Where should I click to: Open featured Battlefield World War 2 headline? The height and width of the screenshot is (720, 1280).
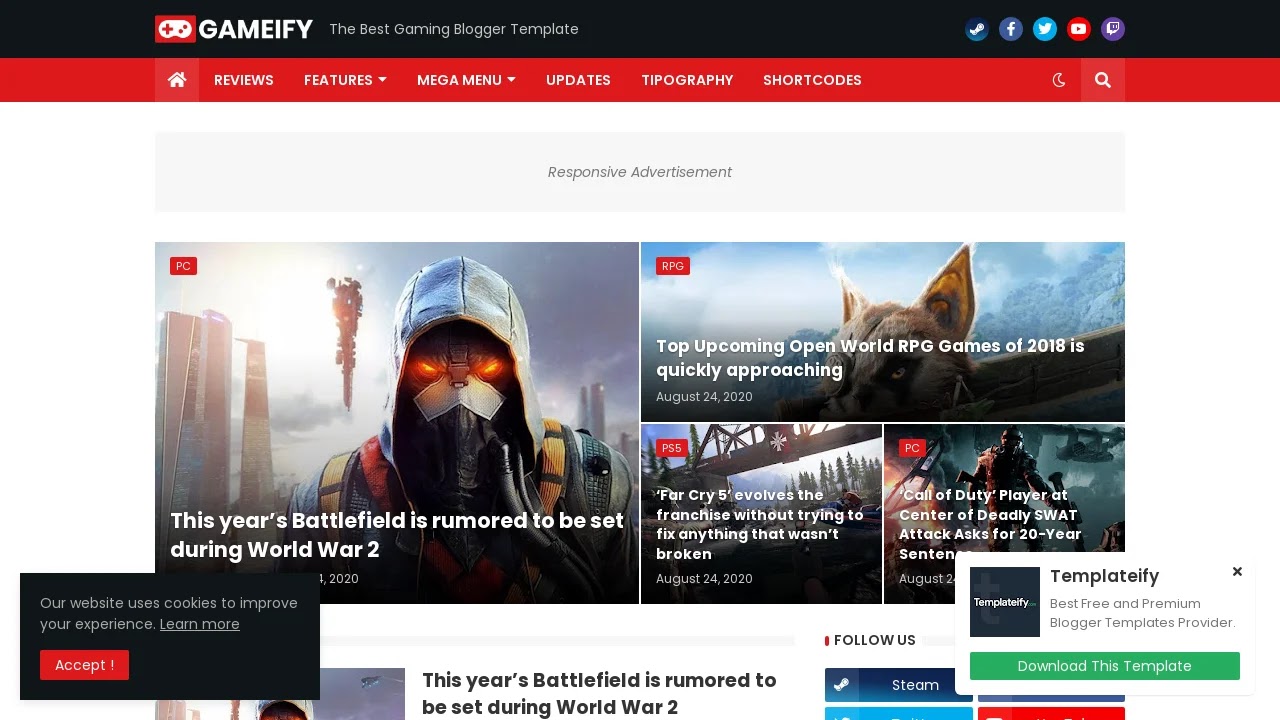tap(397, 535)
